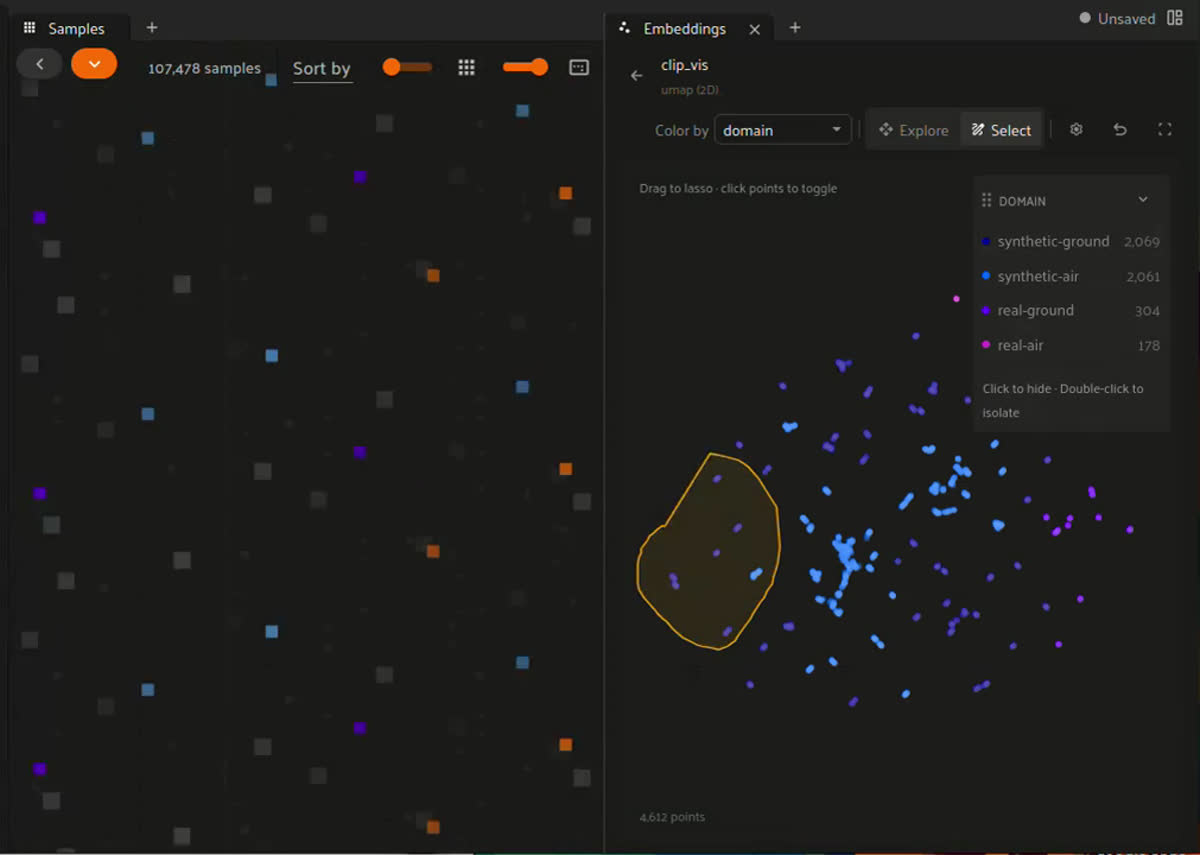
Task: Click the Unsaved status indicator
Action: pos(1117,19)
